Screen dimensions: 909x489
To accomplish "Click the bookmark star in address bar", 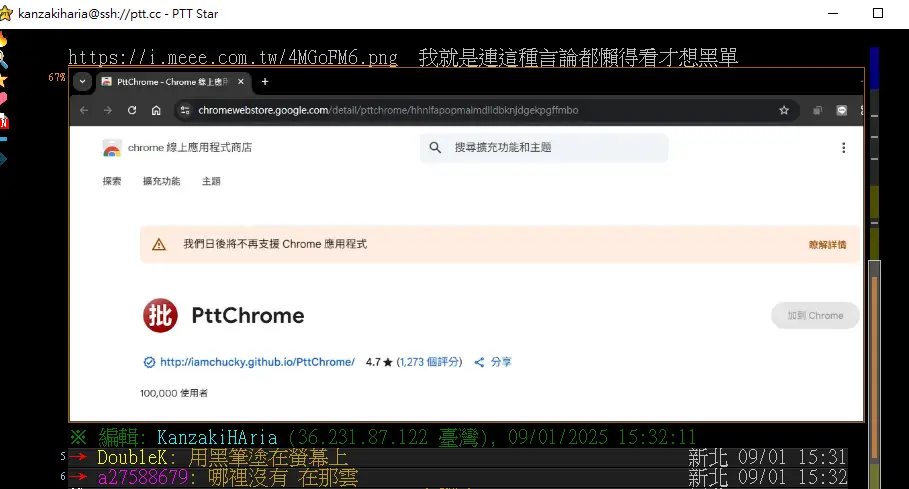I will (x=784, y=110).
